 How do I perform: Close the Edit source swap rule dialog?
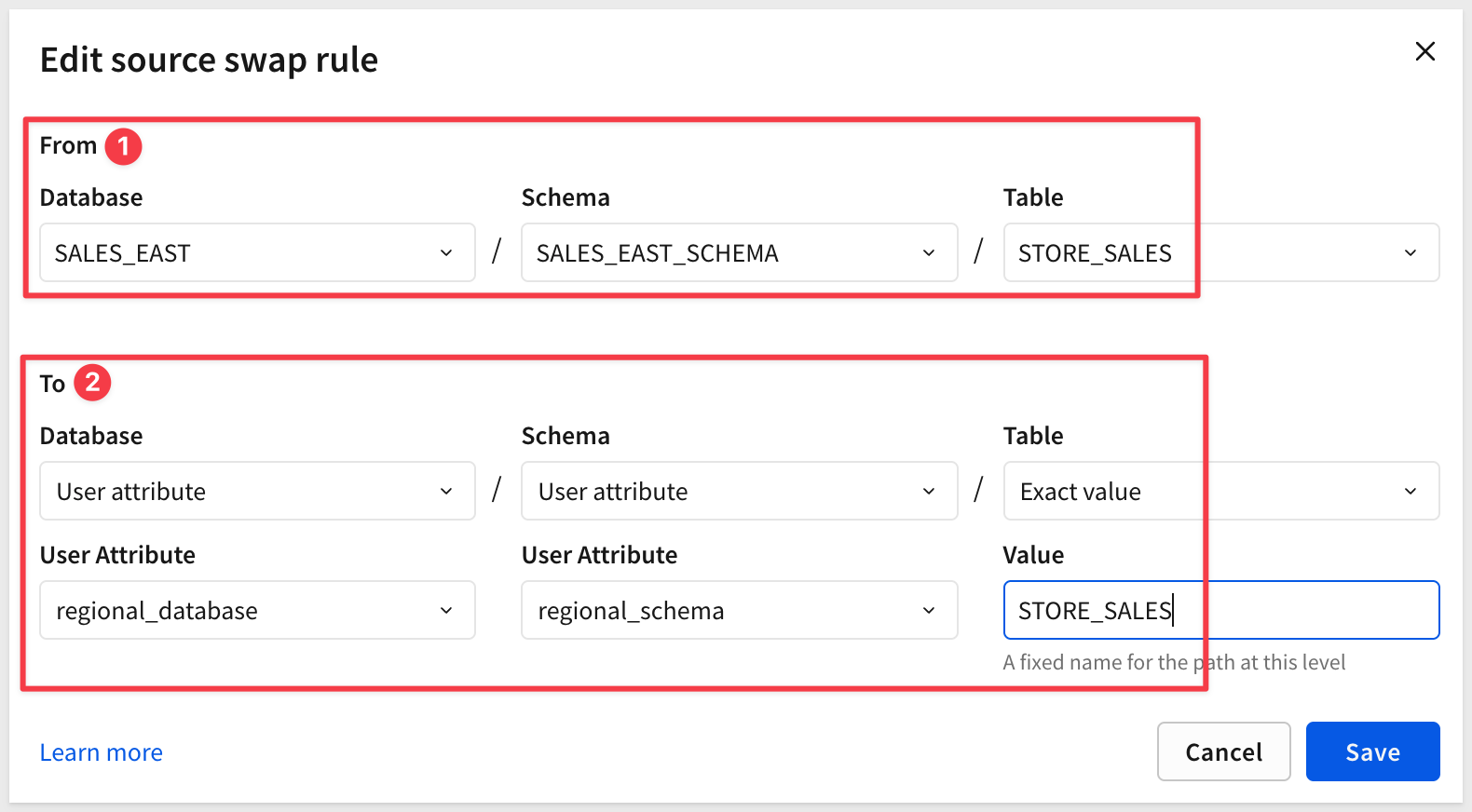(x=1424, y=52)
